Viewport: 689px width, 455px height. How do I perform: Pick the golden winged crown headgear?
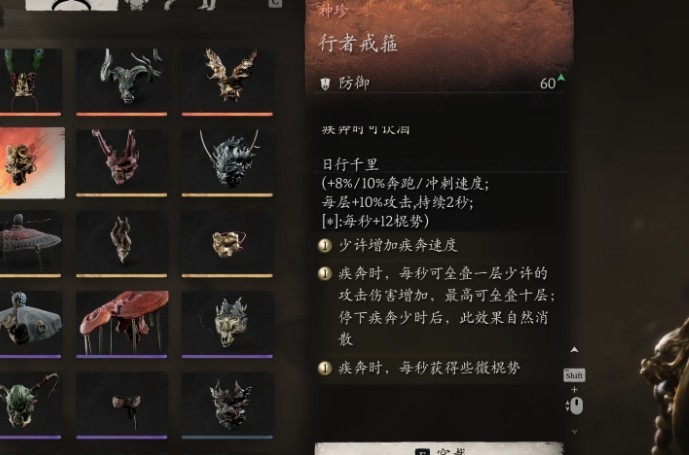click(227, 81)
